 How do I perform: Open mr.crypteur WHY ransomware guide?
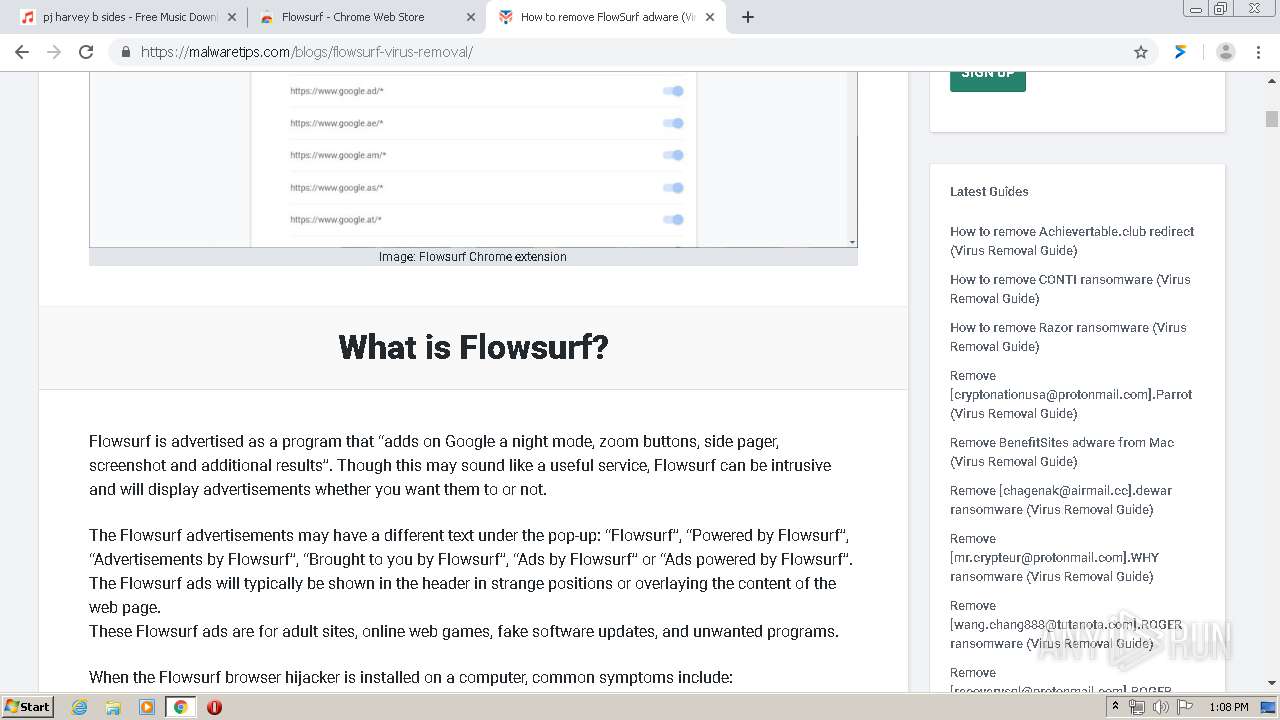(x=1055, y=557)
